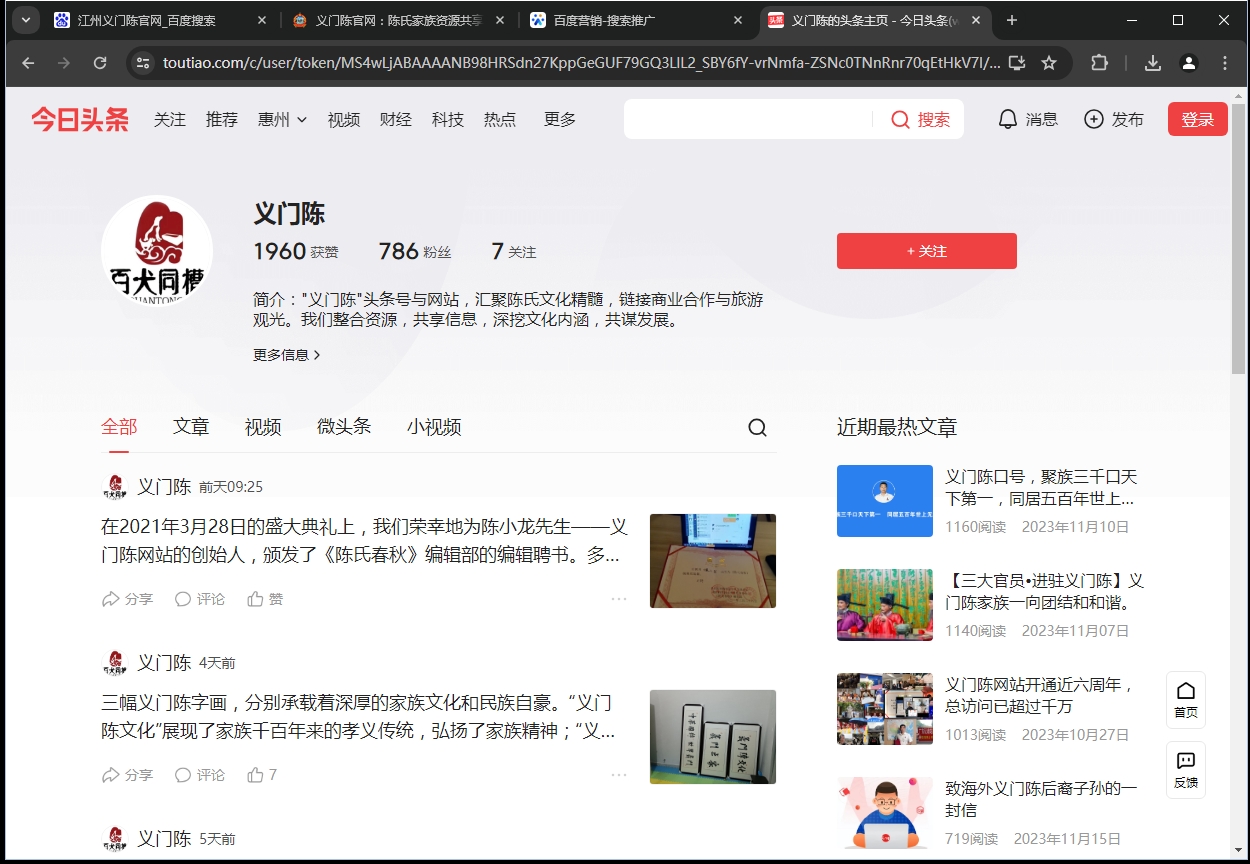Viewport: 1250px width, 864px height.
Task: Click the red 登录 login button
Action: tap(1197, 119)
